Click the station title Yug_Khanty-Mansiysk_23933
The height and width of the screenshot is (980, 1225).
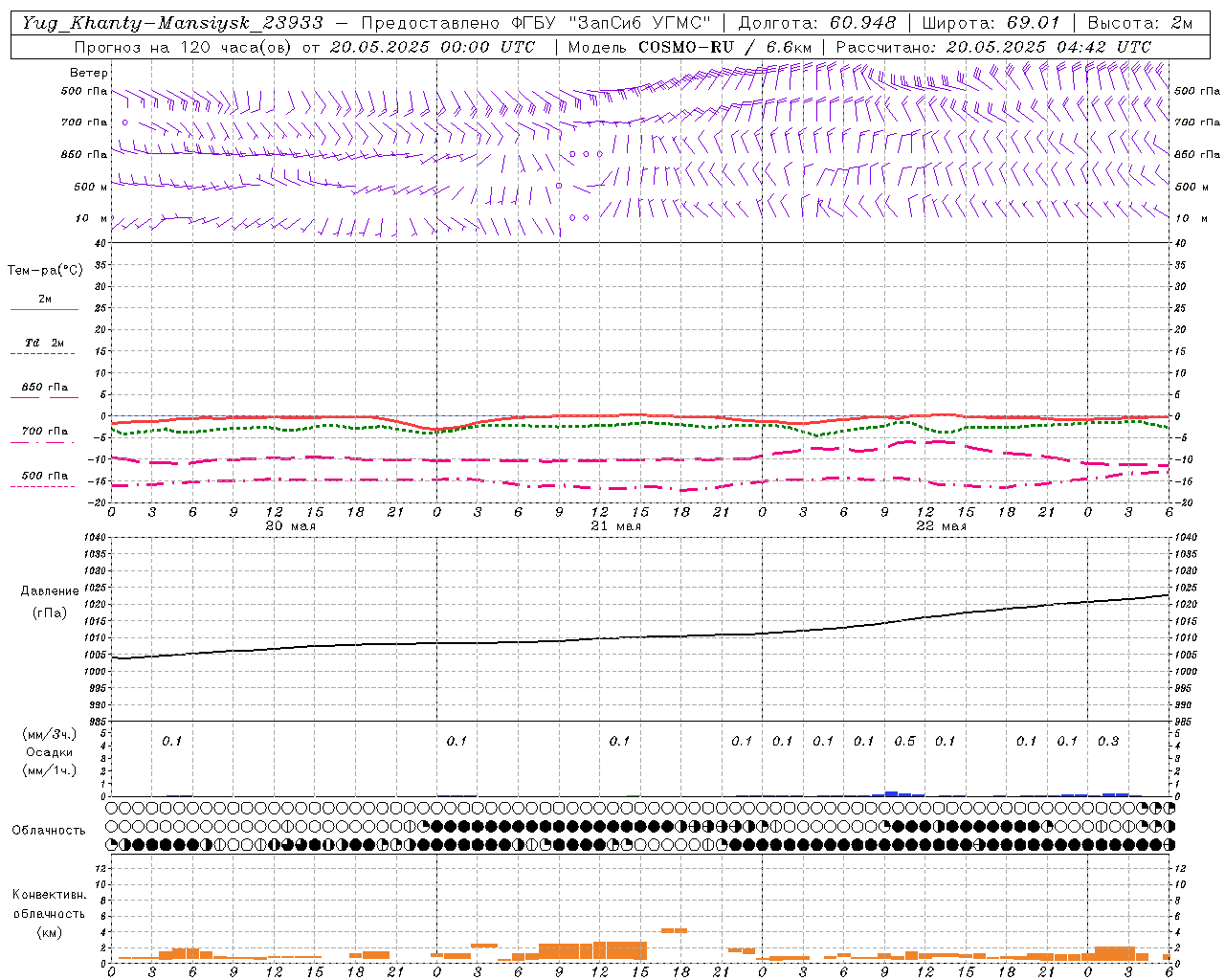pos(172,23)
